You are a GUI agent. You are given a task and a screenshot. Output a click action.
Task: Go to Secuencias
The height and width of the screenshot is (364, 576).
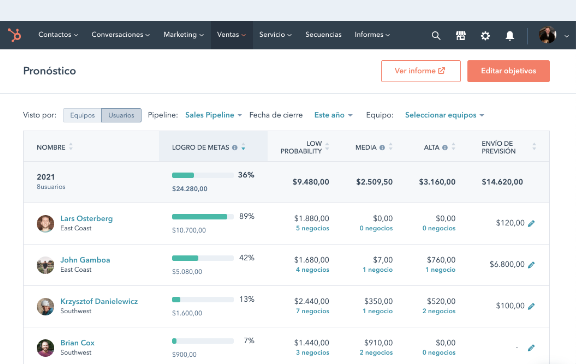tap(323, 35)
